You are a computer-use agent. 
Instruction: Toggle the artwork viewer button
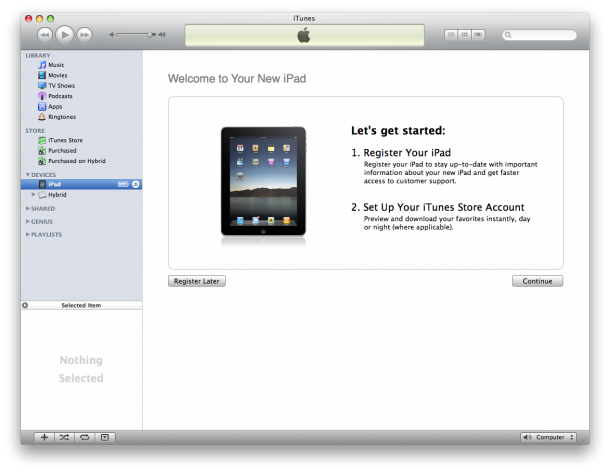105,437
